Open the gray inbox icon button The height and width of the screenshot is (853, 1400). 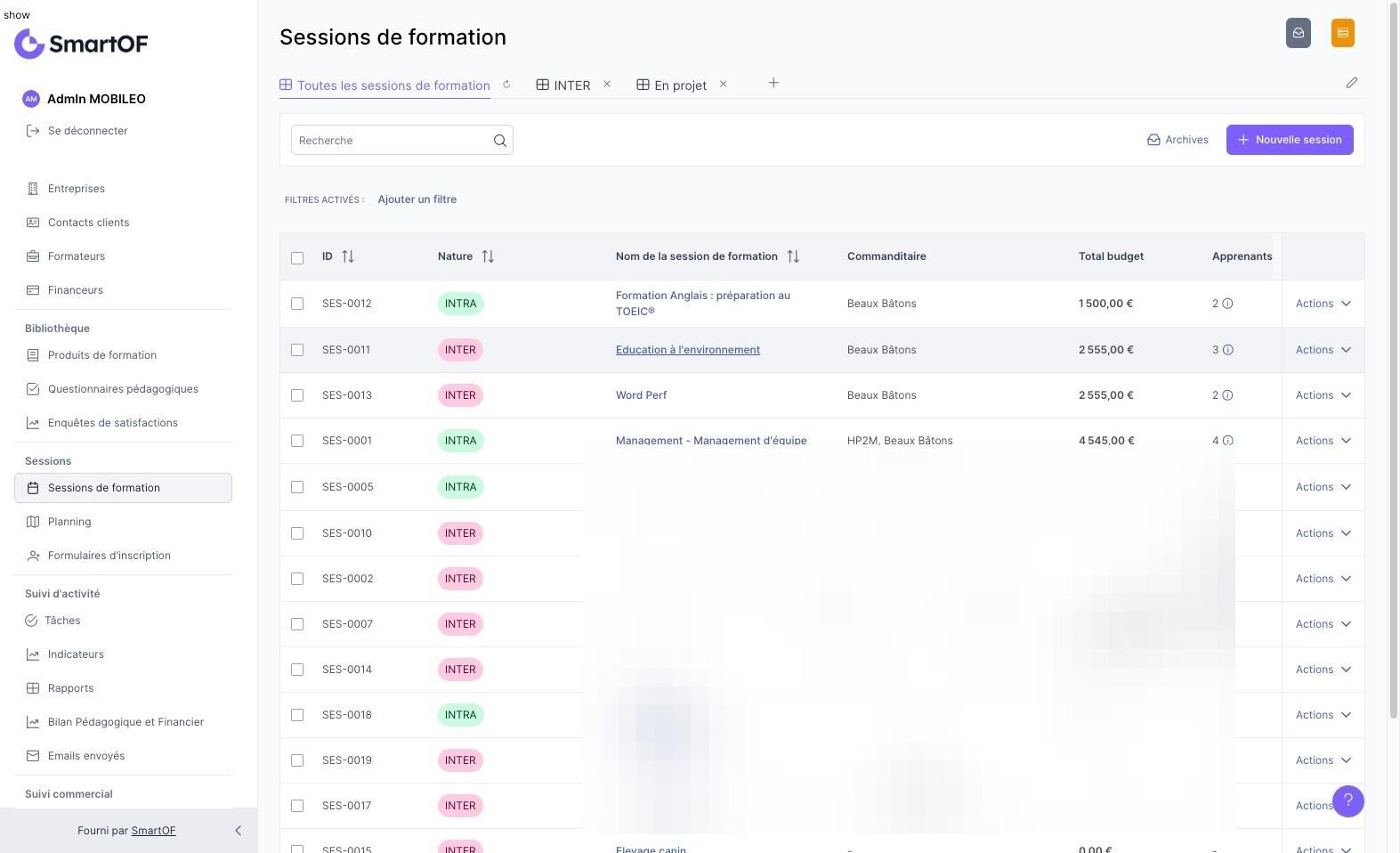1299,33
